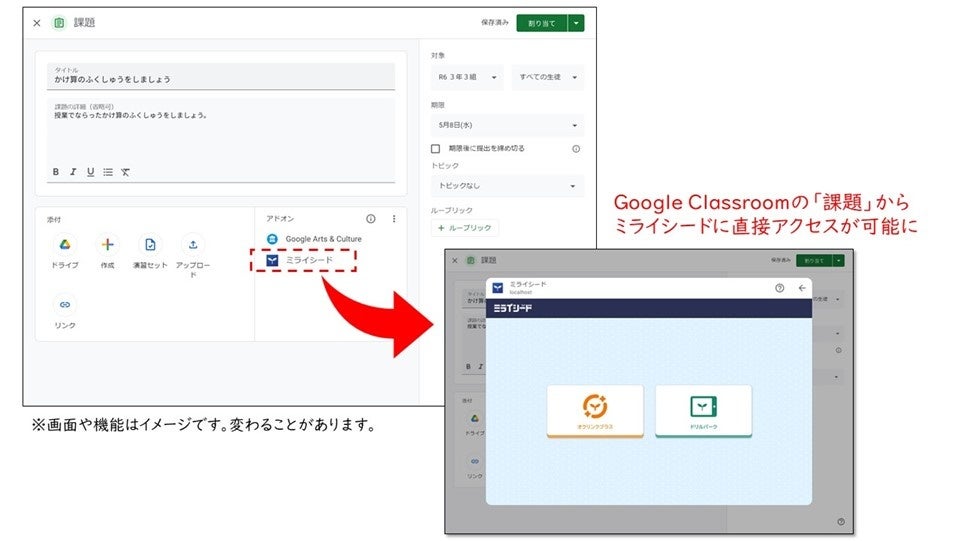This screenshot has width=961, height=541.
Task: Click the info icon next to 期限後に提出を締め切る
Action: [576, 149]
